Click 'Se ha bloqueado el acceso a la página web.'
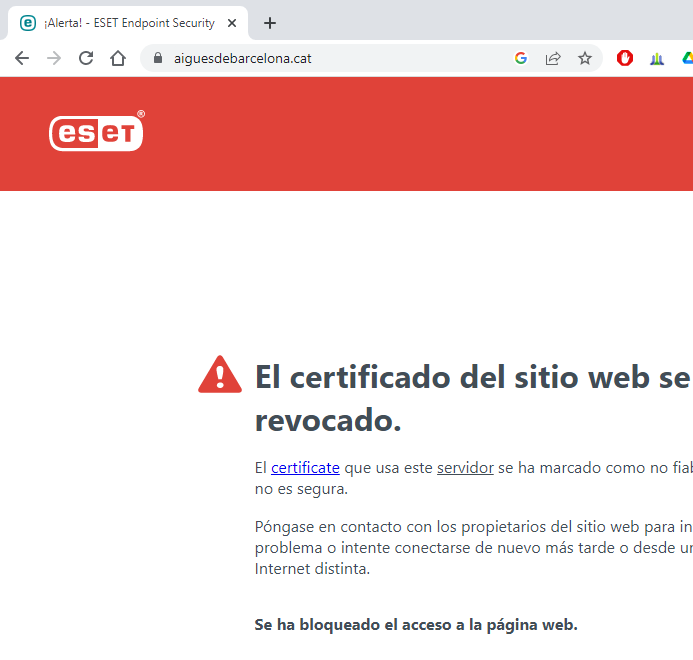 pos(416,625)
